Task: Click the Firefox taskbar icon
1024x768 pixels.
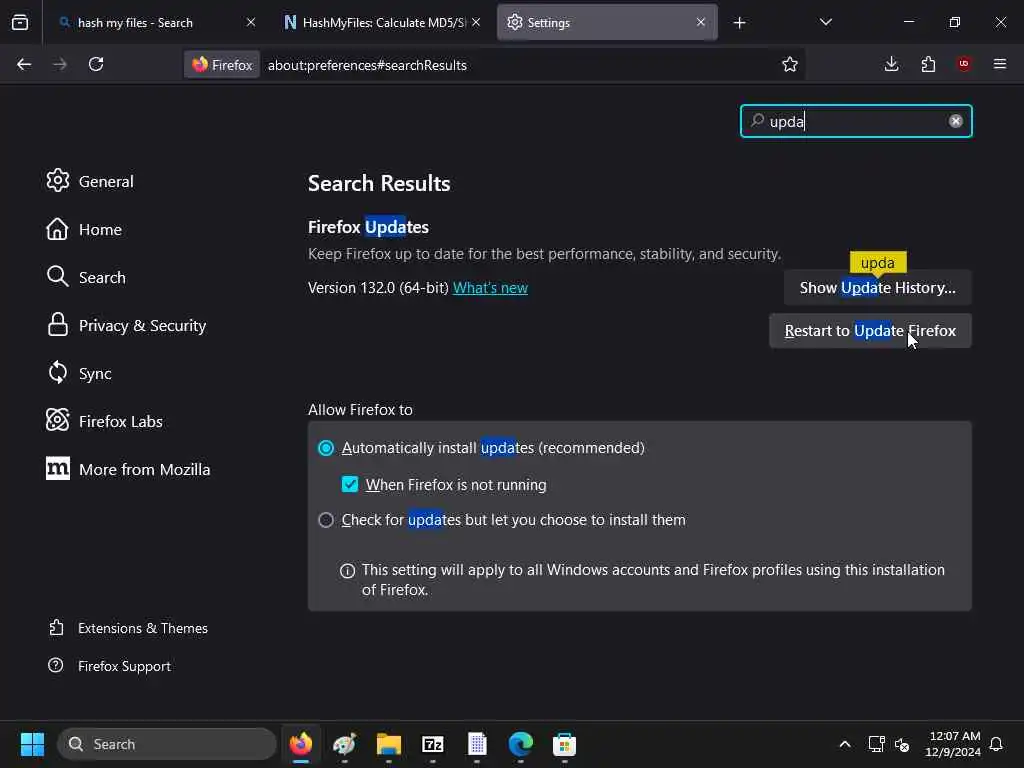Action: click(x=301, y=744)
